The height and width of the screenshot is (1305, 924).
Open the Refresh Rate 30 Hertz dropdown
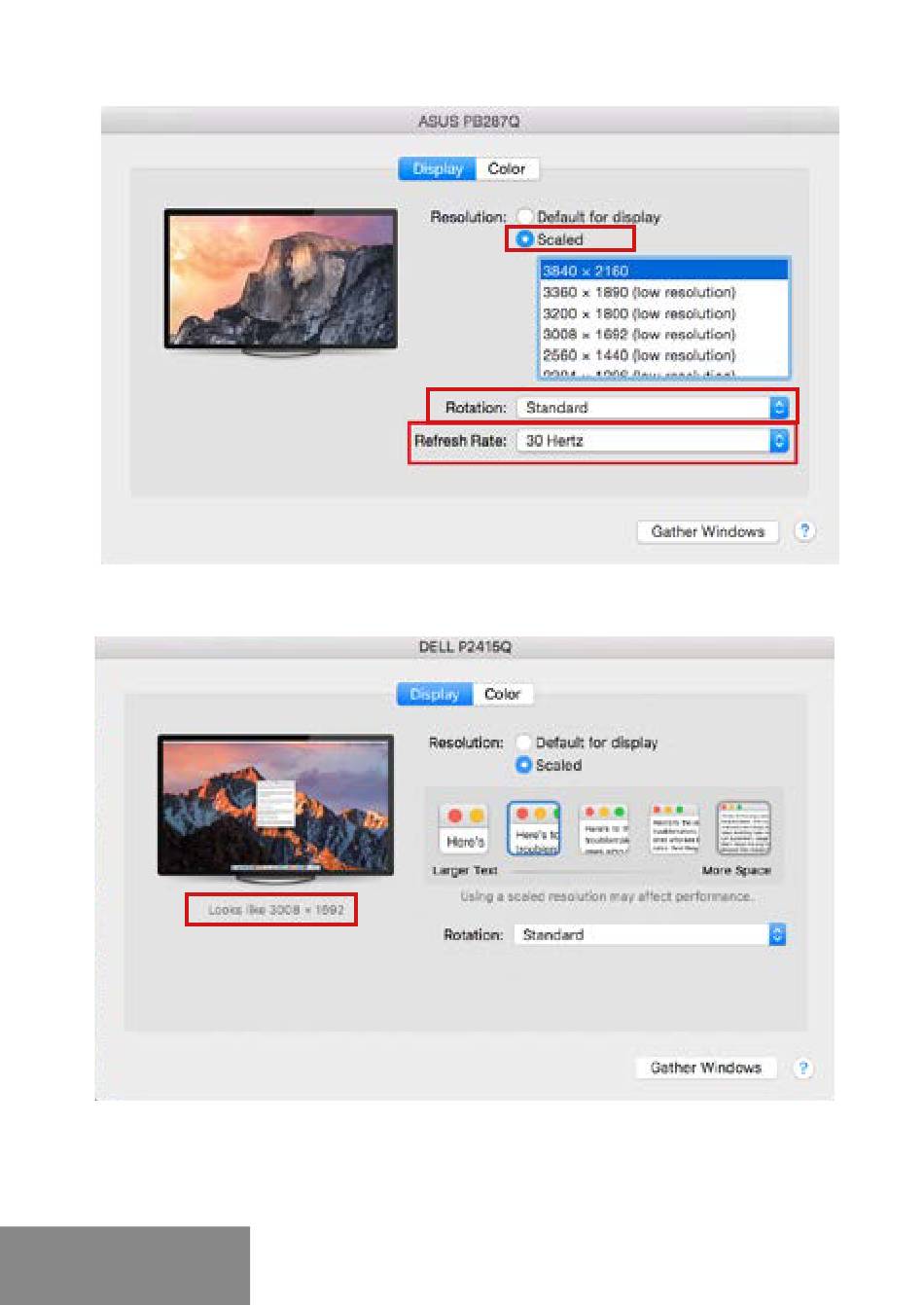click(653, 441)
